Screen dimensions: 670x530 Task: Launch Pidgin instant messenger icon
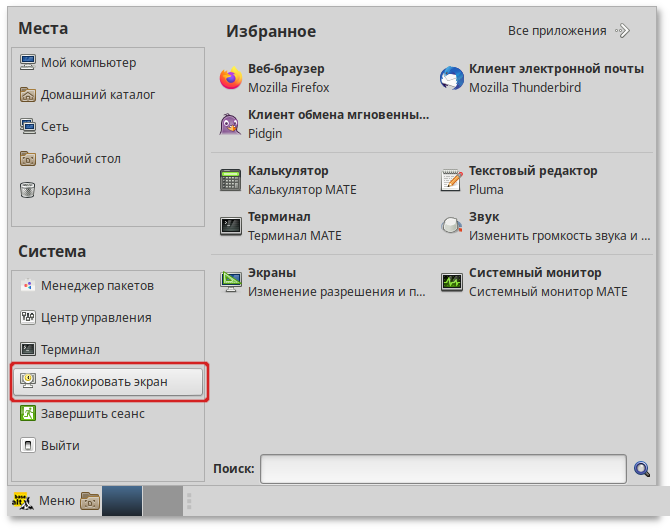pos(231,124)
